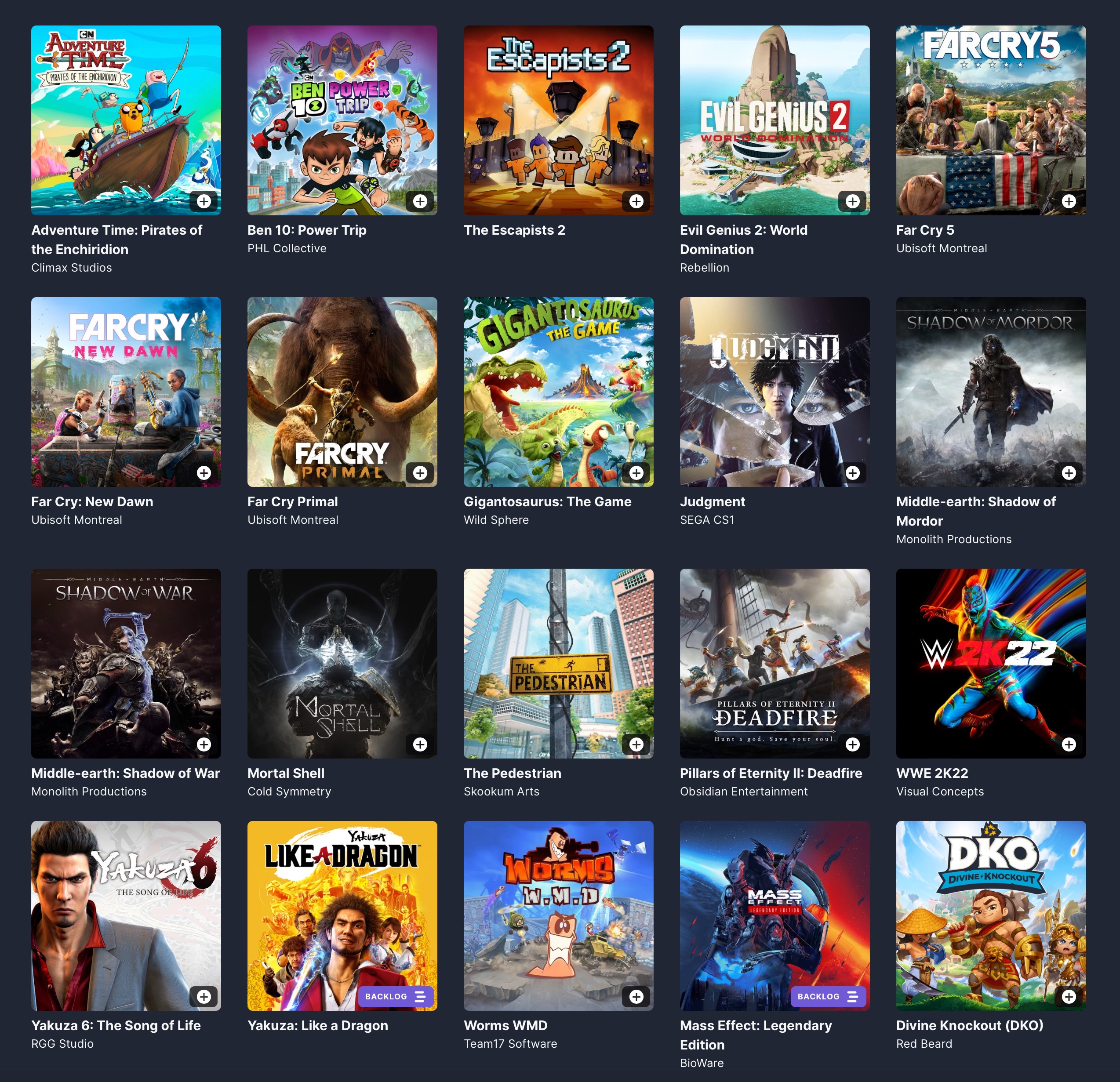The height and width of the screenshot is (1082, 1120).
Task: Click the RGG Studio developer name
Action: (62, 1044)
